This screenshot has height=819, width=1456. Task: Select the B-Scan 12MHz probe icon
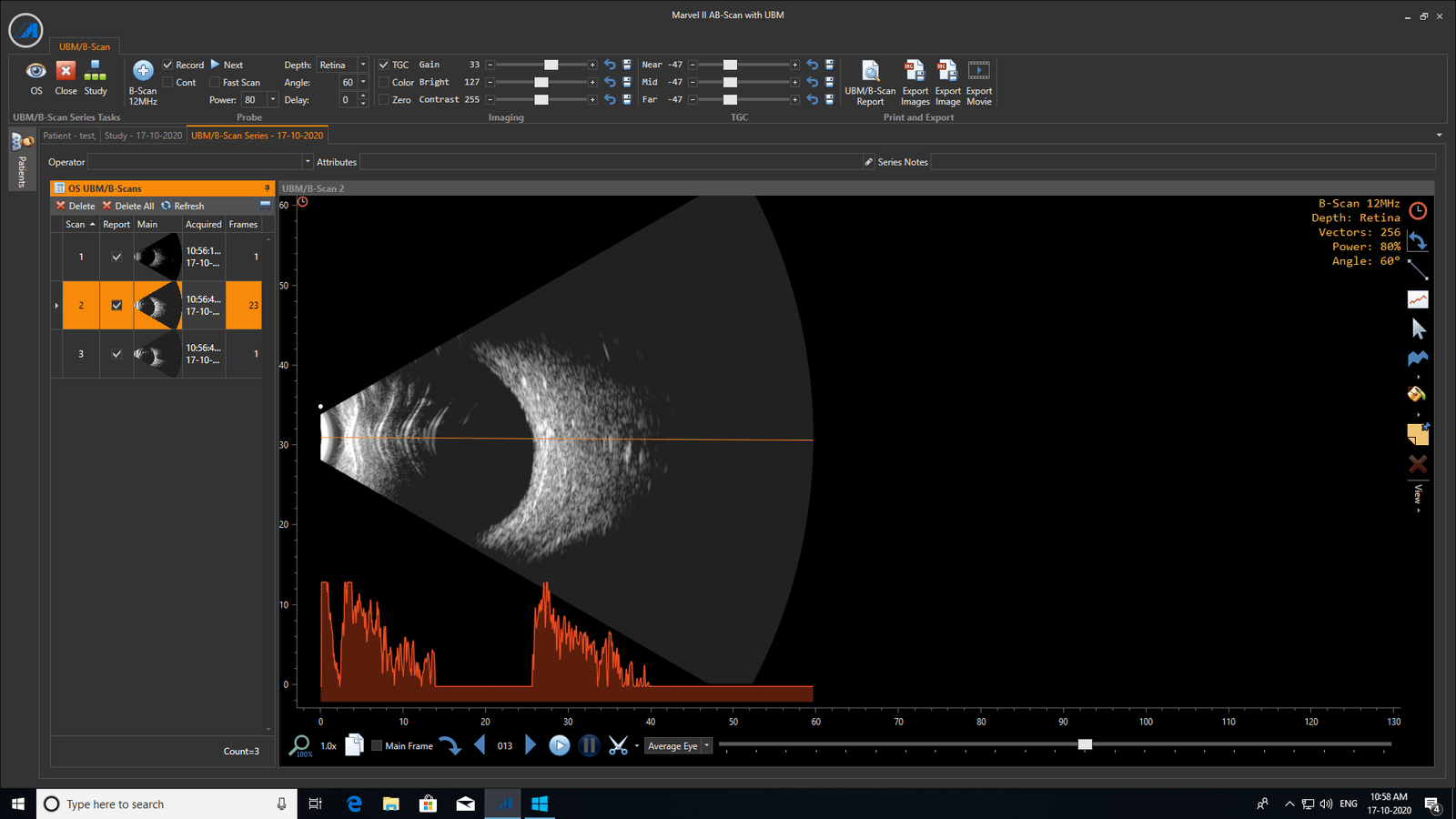tap(143, 72)
